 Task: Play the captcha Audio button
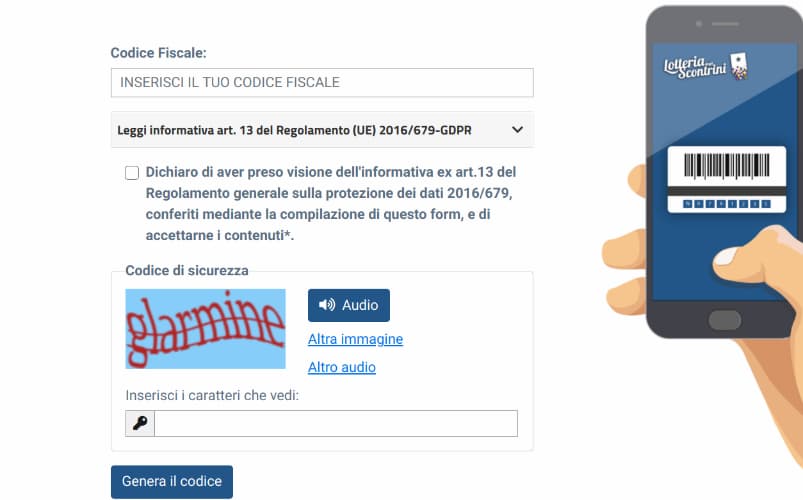349,305
